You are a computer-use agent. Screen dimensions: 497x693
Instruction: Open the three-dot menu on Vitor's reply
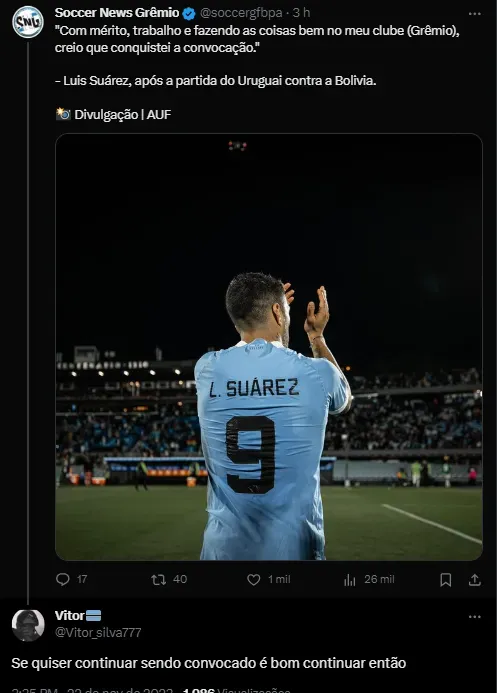coord(474,617)
